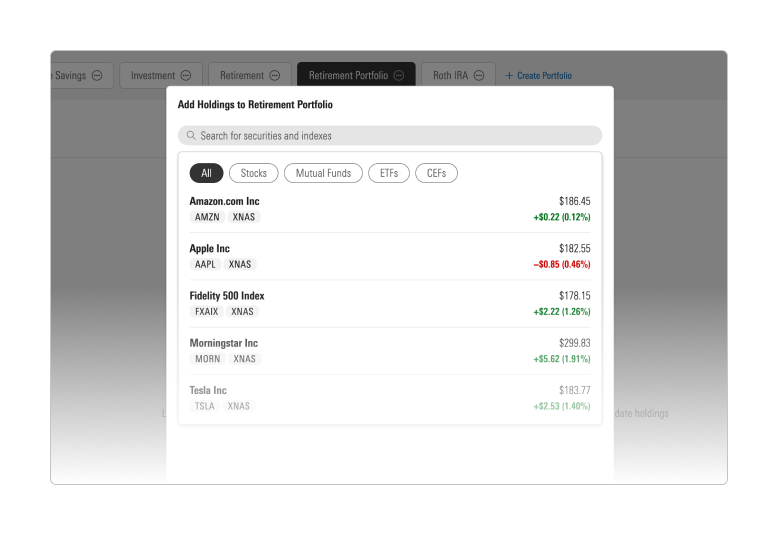This screenshot has width=778, height=535.
Task: Click the plus icon beside Create Portfolio
Action: pos(509,76)
